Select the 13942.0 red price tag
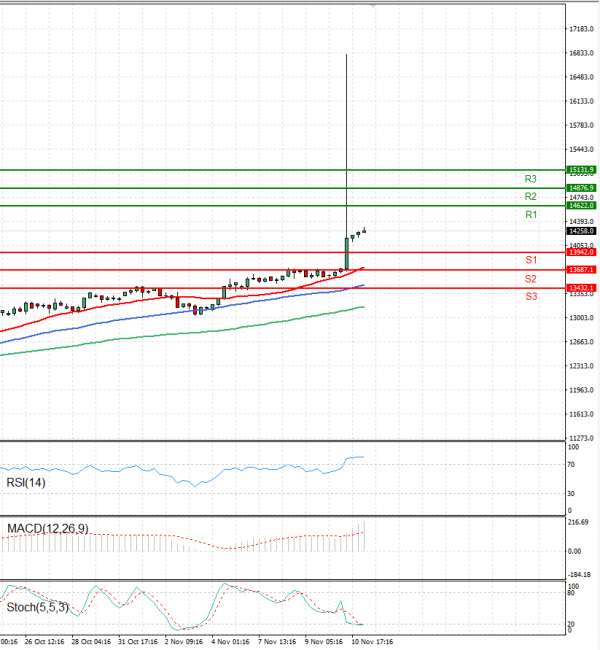Image resolution: width=600 pixels, height=650 pixels. [581, 253]
